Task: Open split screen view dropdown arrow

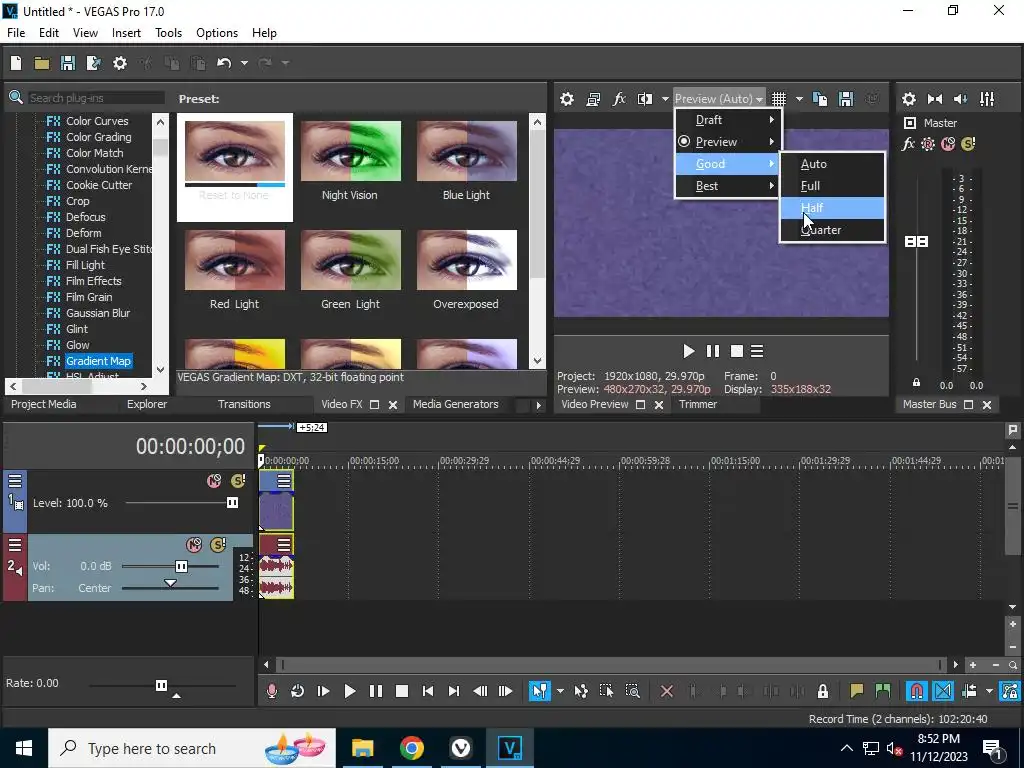Action: click(x=665, y=99)
